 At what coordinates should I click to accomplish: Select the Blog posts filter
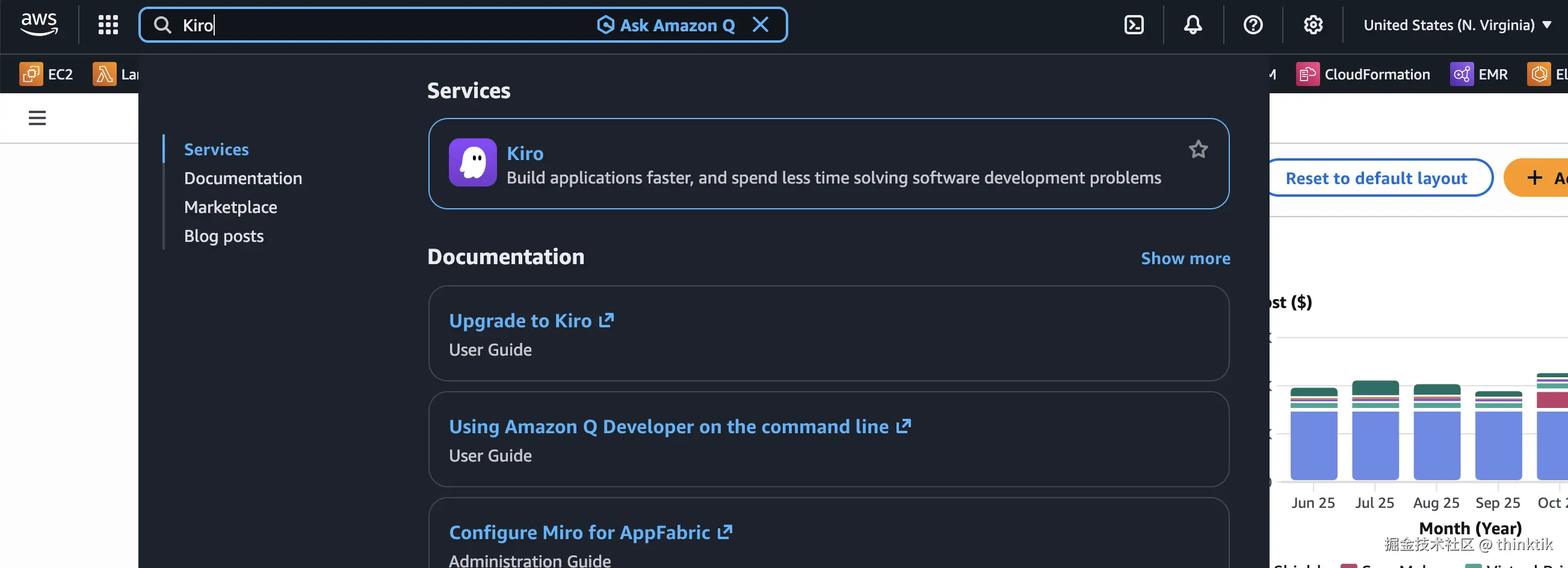pos(223,236)
